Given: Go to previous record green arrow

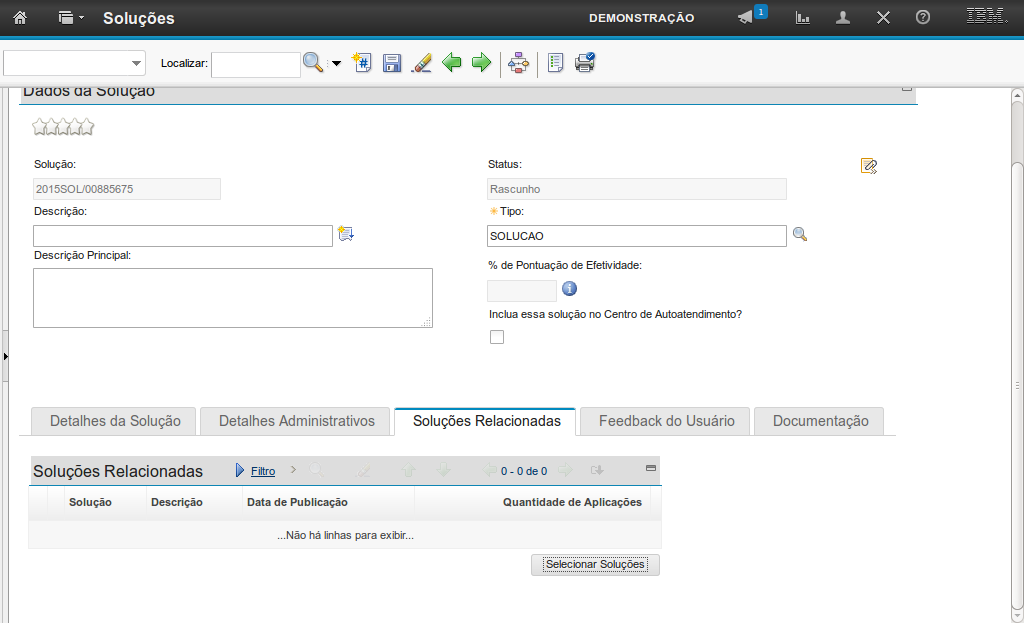Looking at the screenshot, I should coord(452,63).
